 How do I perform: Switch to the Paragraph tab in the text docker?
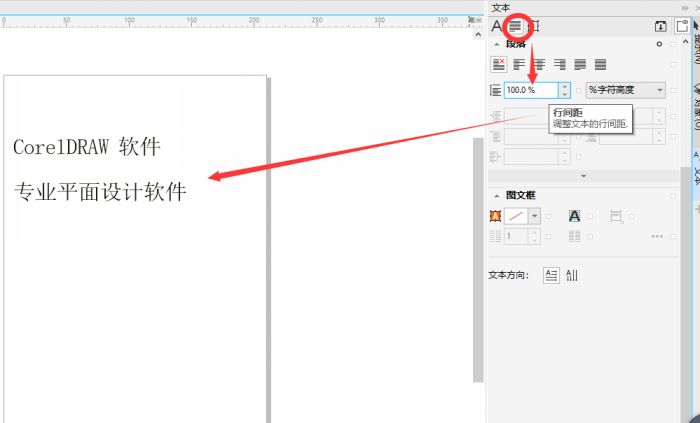[516, 27]
